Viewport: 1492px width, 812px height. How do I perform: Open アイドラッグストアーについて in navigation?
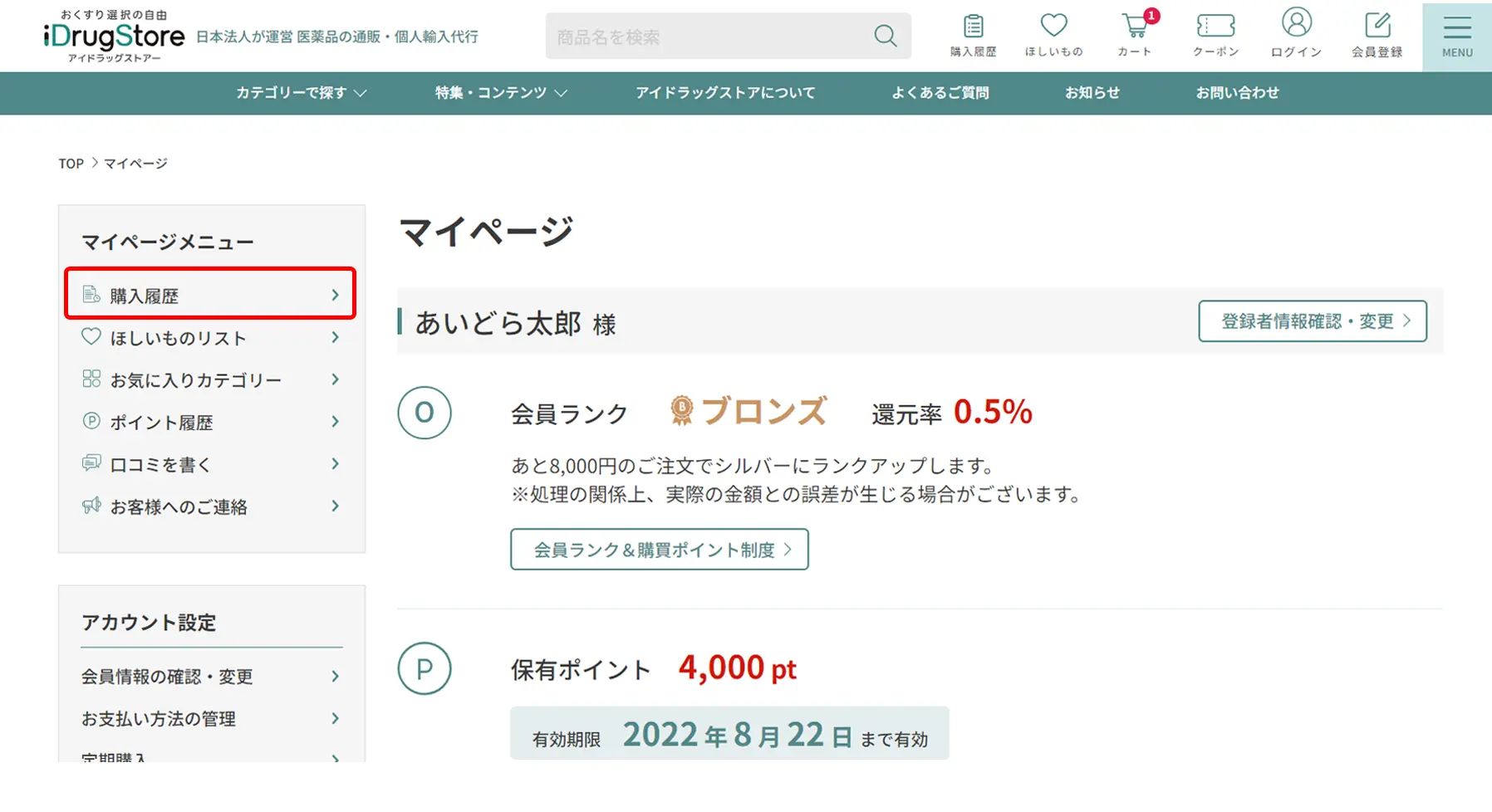pyautogui.click(x=725, y=93)
